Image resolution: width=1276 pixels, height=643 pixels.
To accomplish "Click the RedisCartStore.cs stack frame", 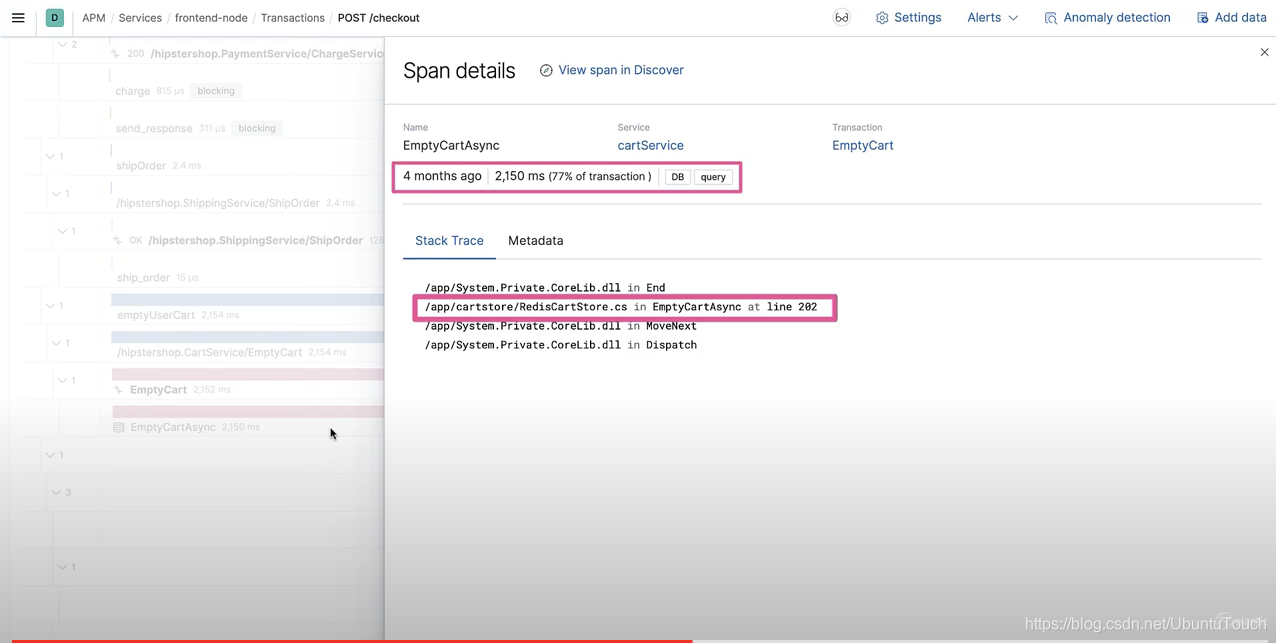I will 621,307.
